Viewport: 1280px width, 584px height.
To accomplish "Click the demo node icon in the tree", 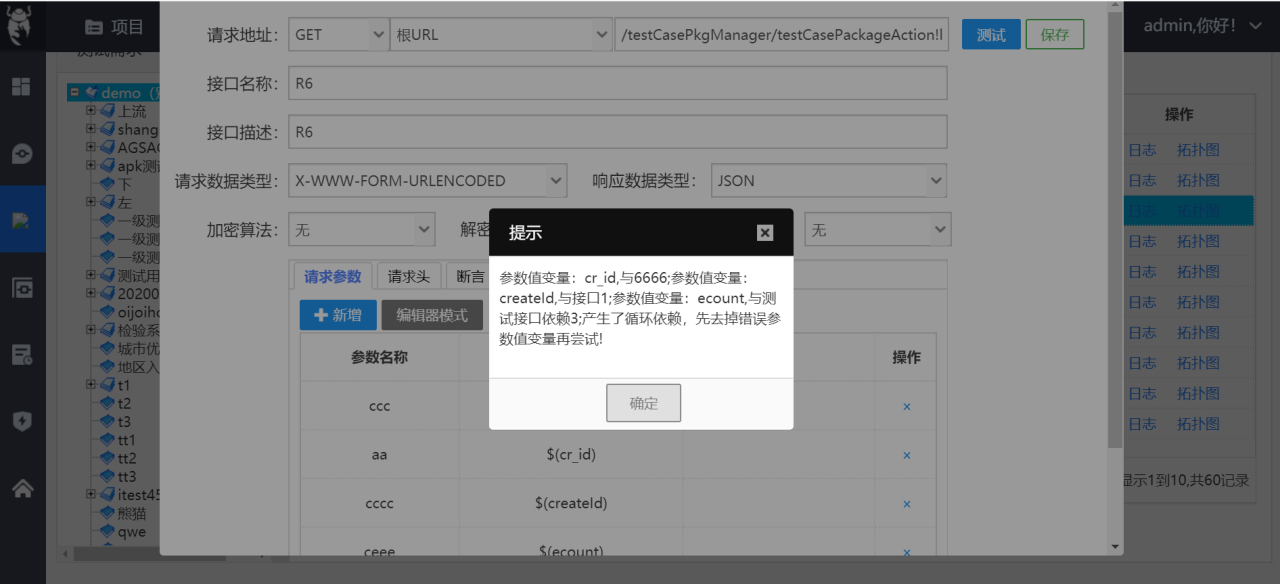I will click(x=91, y=93).
